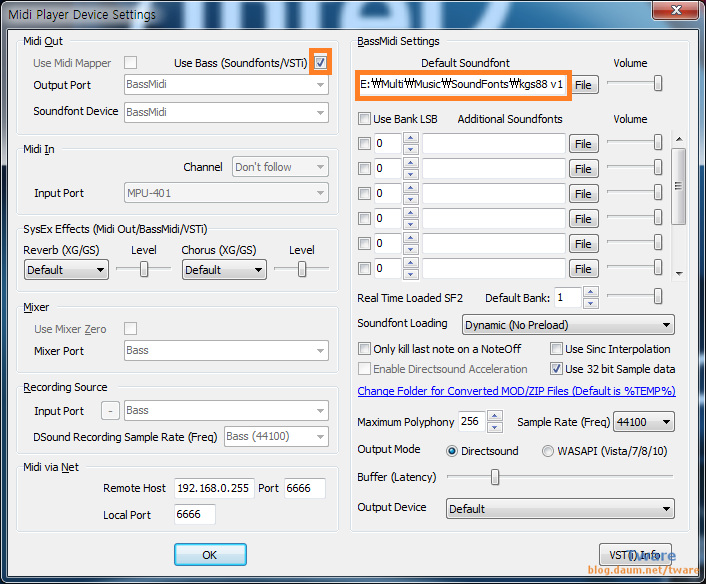Click Local Port 6666 field
The width and height of the screenshot is (706, 584).
point(195,514)
